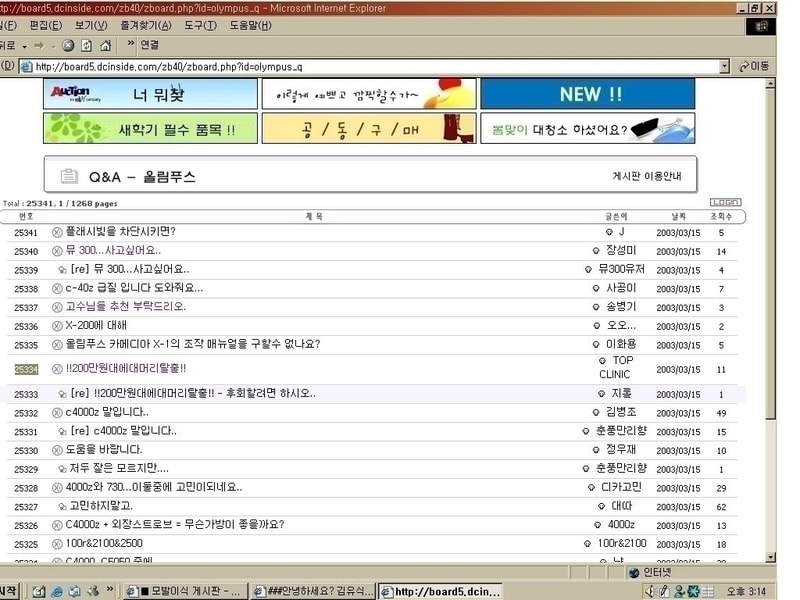Click the notepad icon beside Q&A 올림푸스
The height and width of the screenshot is (600, 800).
pos(69,176)
